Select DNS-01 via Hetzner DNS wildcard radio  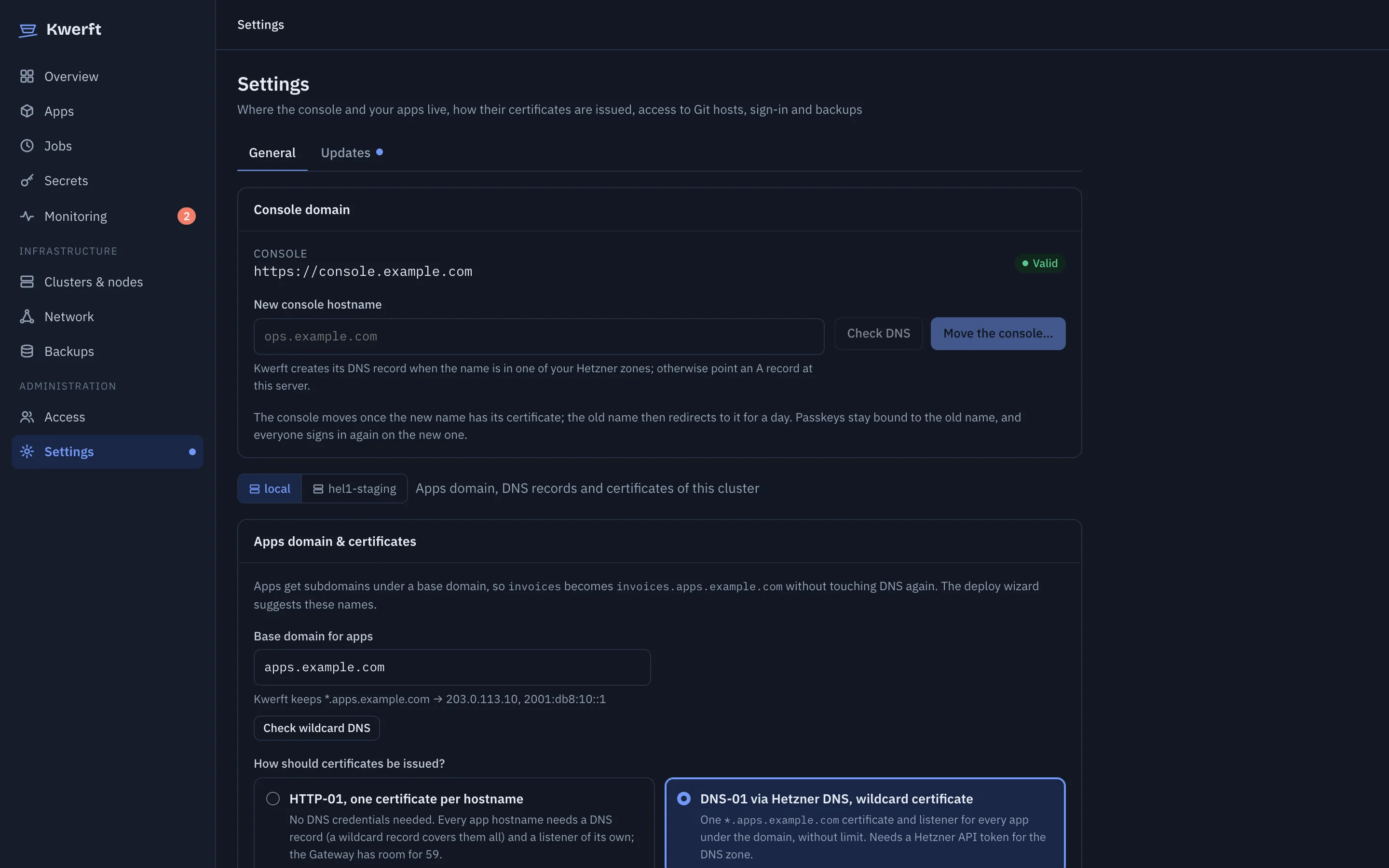[683, 799]
